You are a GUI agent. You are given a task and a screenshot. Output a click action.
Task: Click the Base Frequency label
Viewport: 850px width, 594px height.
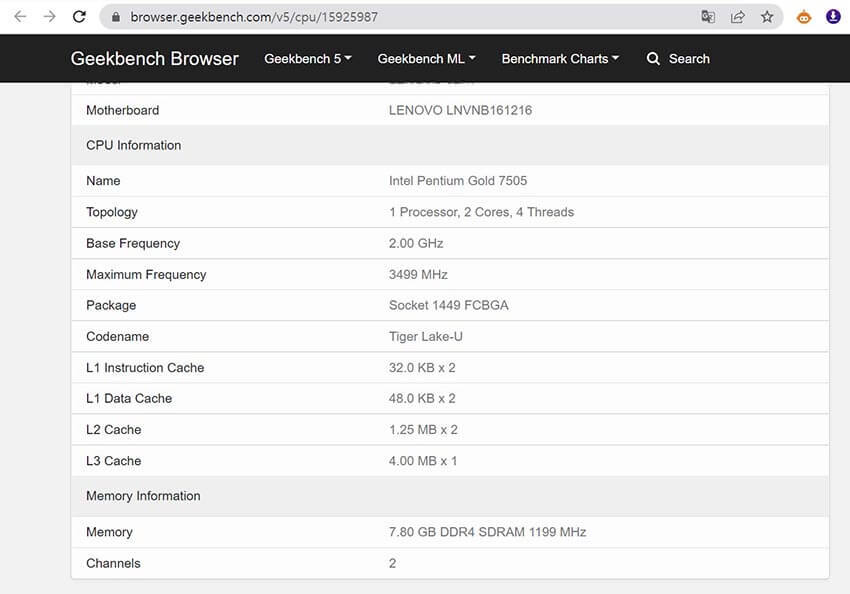pos(133,243)
